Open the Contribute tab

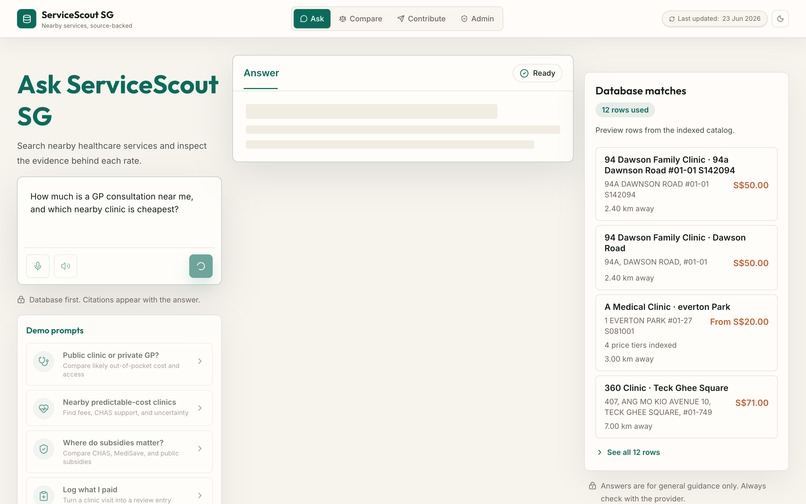pyautogui.click(x=422, y=19)
